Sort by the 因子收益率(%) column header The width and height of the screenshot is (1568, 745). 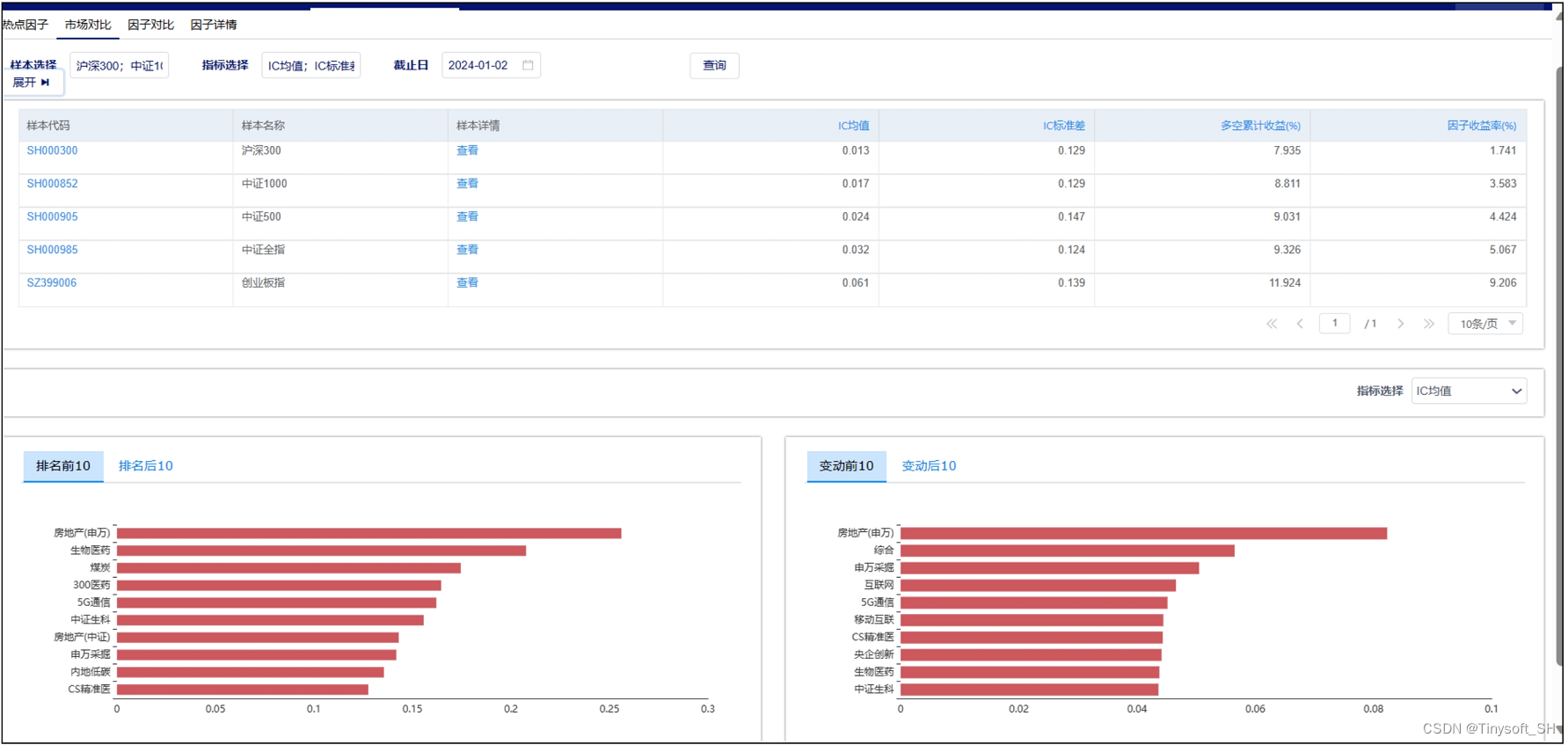[1482, 126]
